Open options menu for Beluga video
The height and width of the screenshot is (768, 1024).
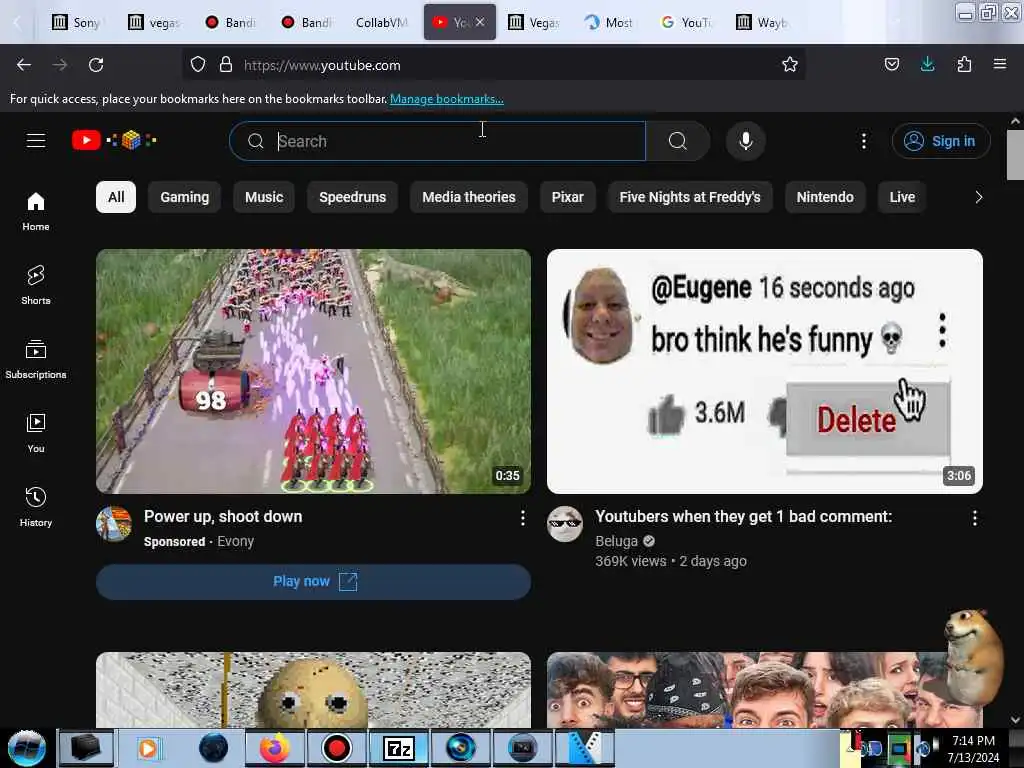click(974, 519)
